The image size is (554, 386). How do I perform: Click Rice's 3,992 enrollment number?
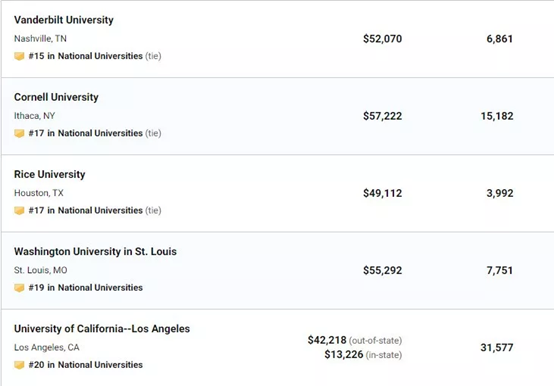pos(500,194)
